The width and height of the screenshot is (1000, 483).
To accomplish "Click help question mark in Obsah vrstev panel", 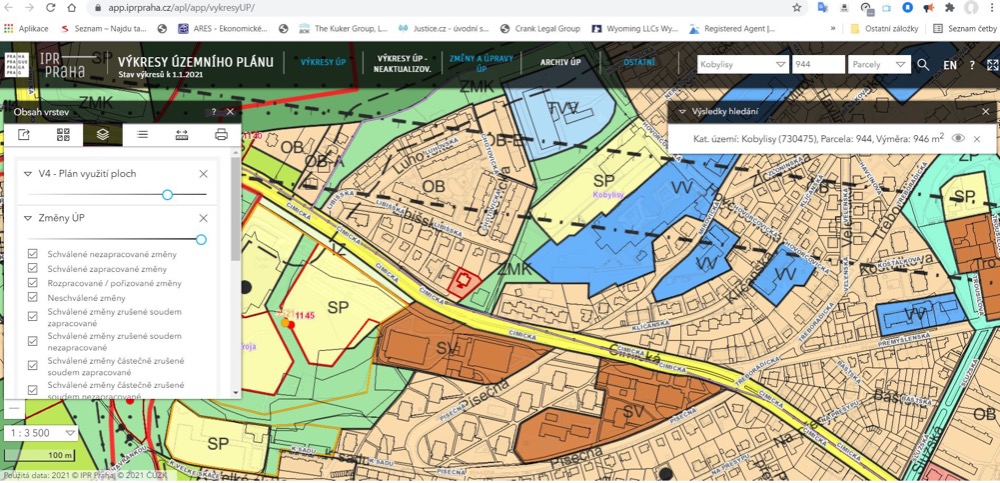I will pyautogui.click(x=214, y=112).
